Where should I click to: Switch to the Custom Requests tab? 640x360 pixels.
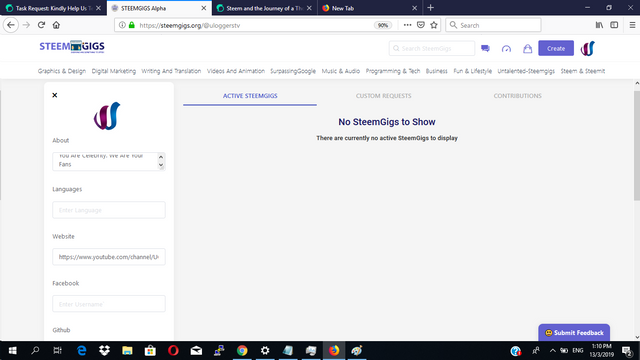coord(383,96)
